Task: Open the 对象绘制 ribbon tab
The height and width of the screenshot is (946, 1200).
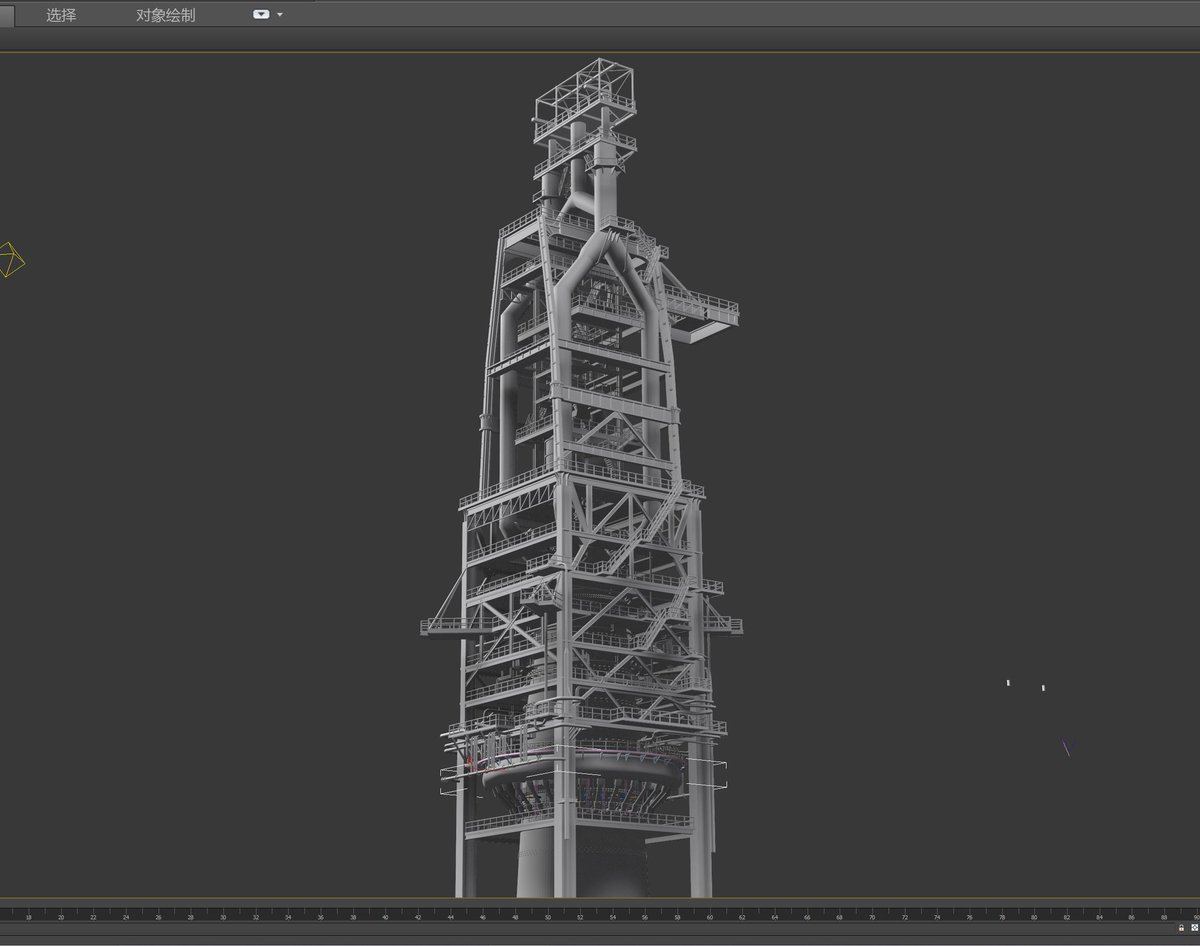Action: (x=166, y=15)
